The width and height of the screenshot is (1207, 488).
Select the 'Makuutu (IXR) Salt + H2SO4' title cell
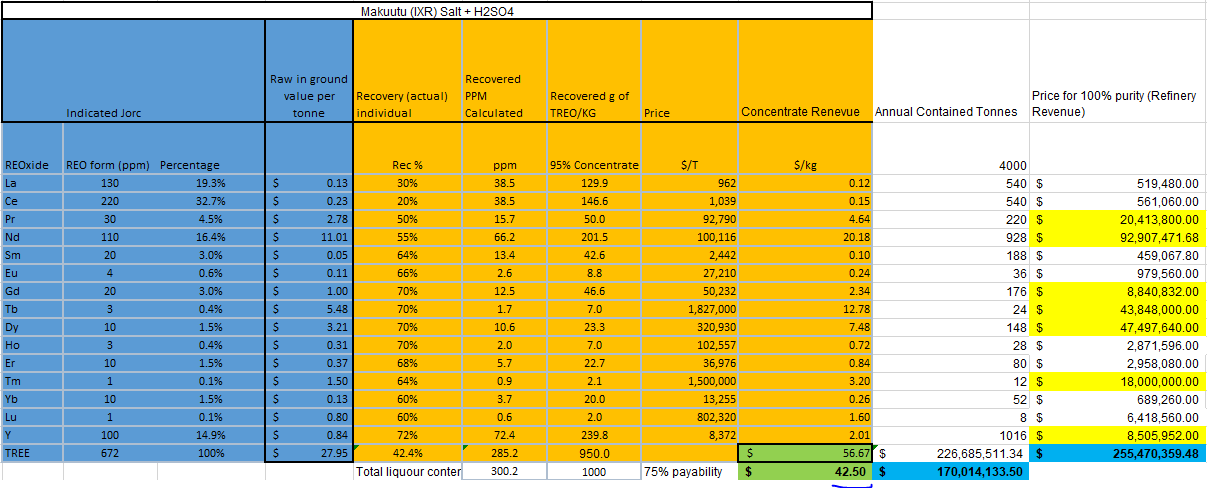[x=436, y=10]
